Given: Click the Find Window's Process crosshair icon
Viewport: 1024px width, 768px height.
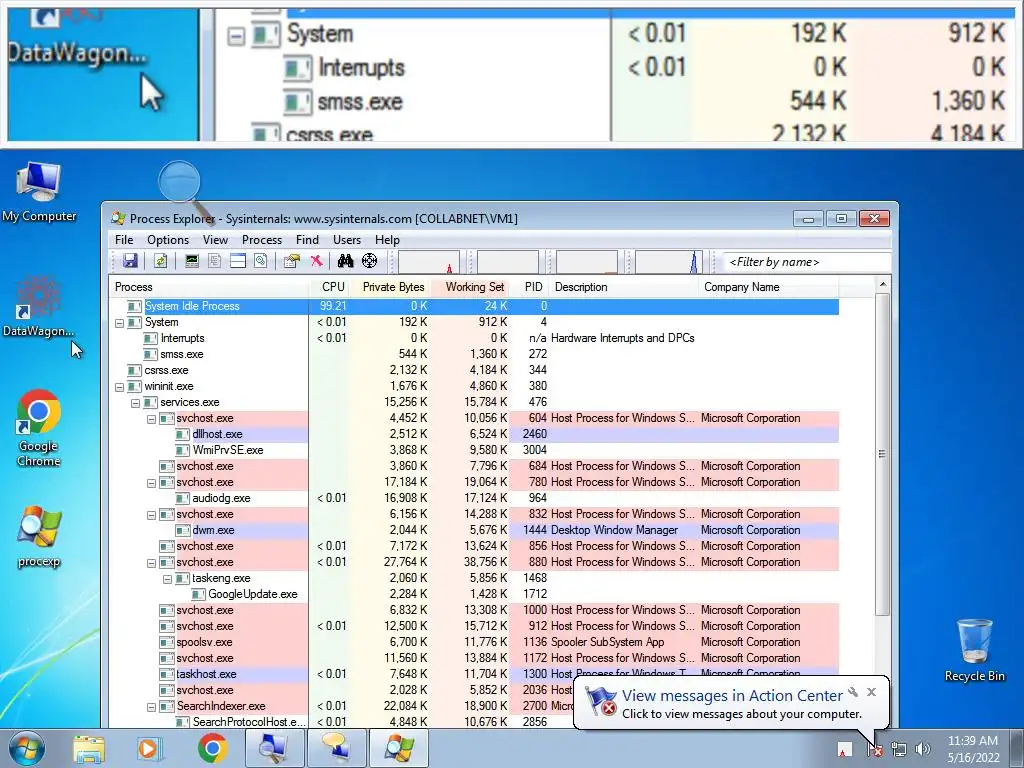Looking at the screenshot, I should (370, 261).
